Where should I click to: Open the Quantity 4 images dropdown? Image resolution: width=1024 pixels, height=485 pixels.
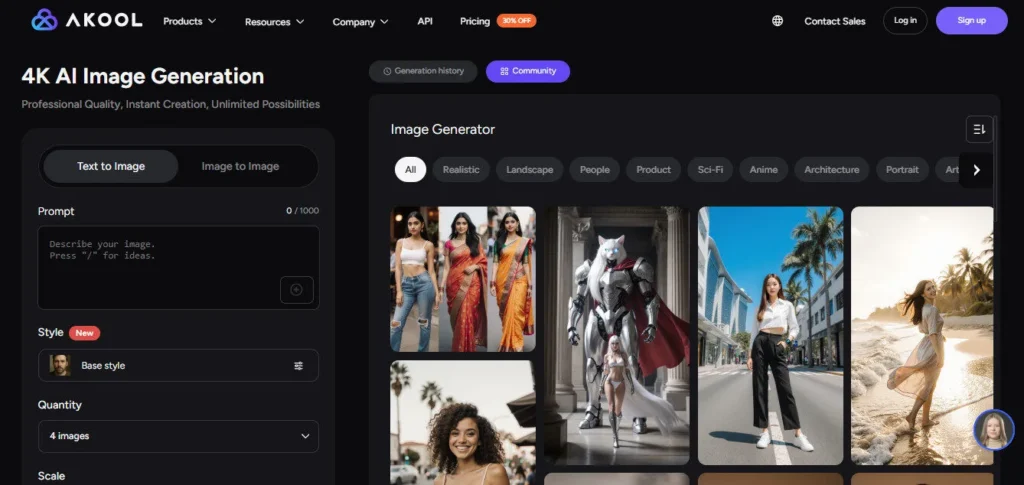[x=178, y=436]
